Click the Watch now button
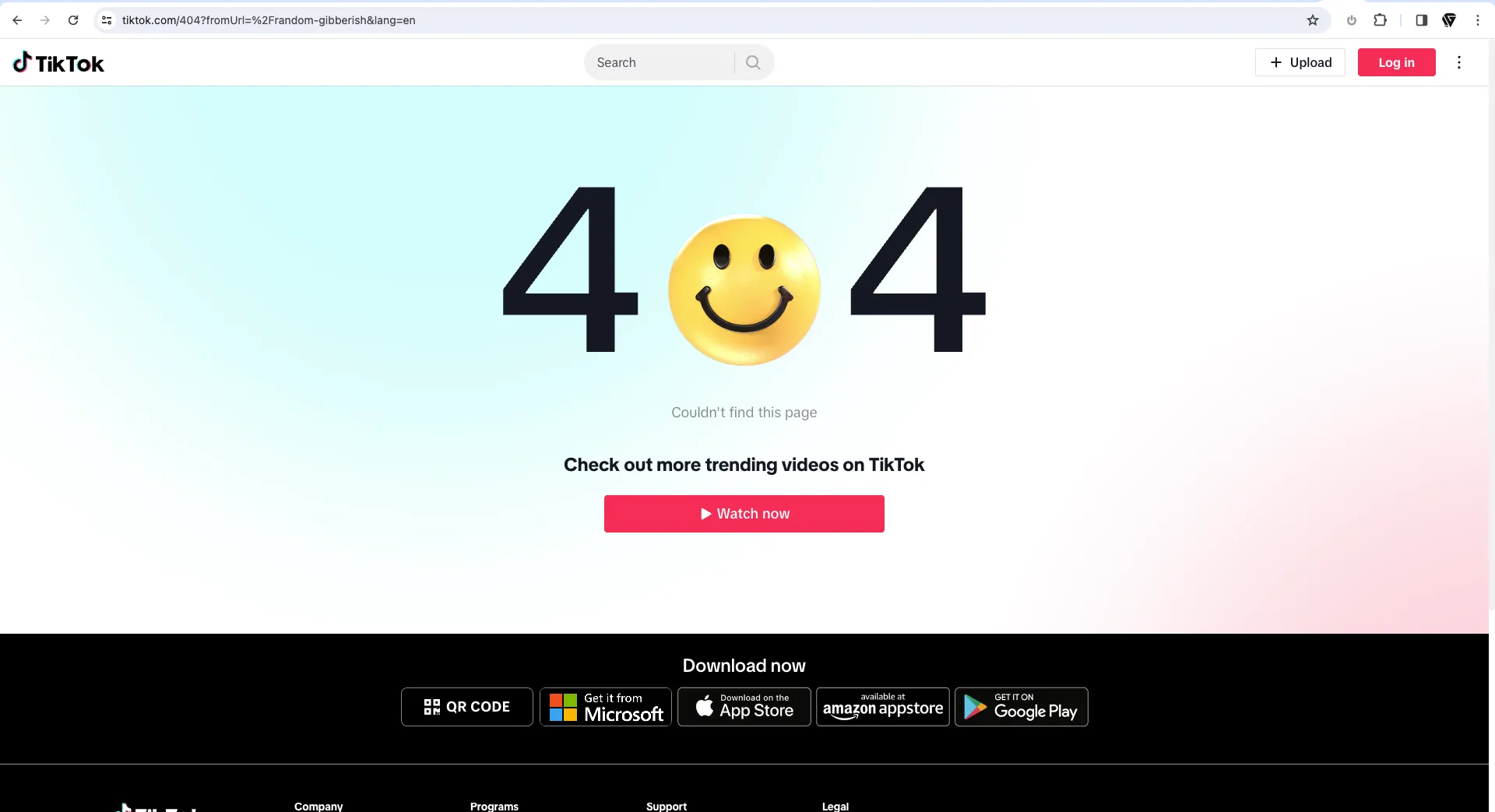1495x812 pixels. [x=744, y=514]
